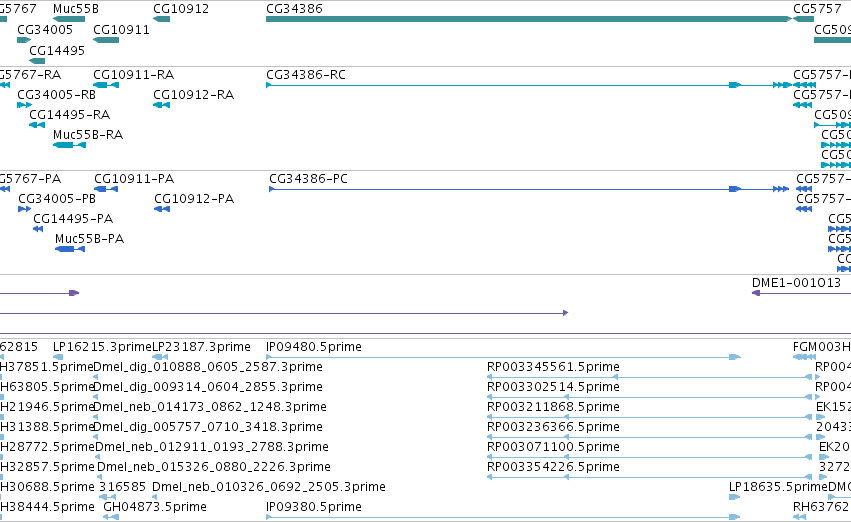The width and height of the screenshot is (851, 522).
Task: Select the CG14495 gene label
Action: (57, 50)
